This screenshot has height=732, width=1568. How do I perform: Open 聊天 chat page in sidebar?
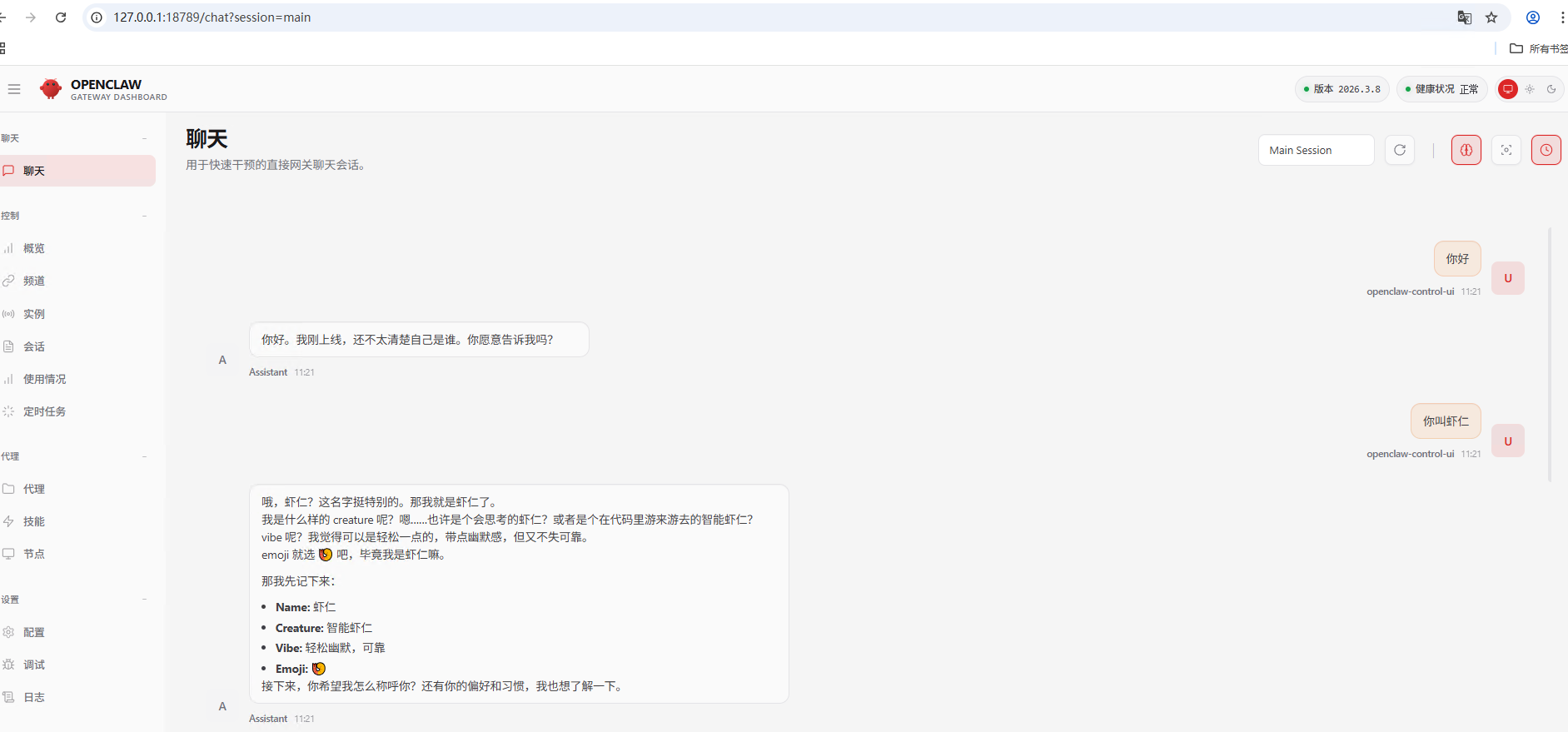coord(77,171)
